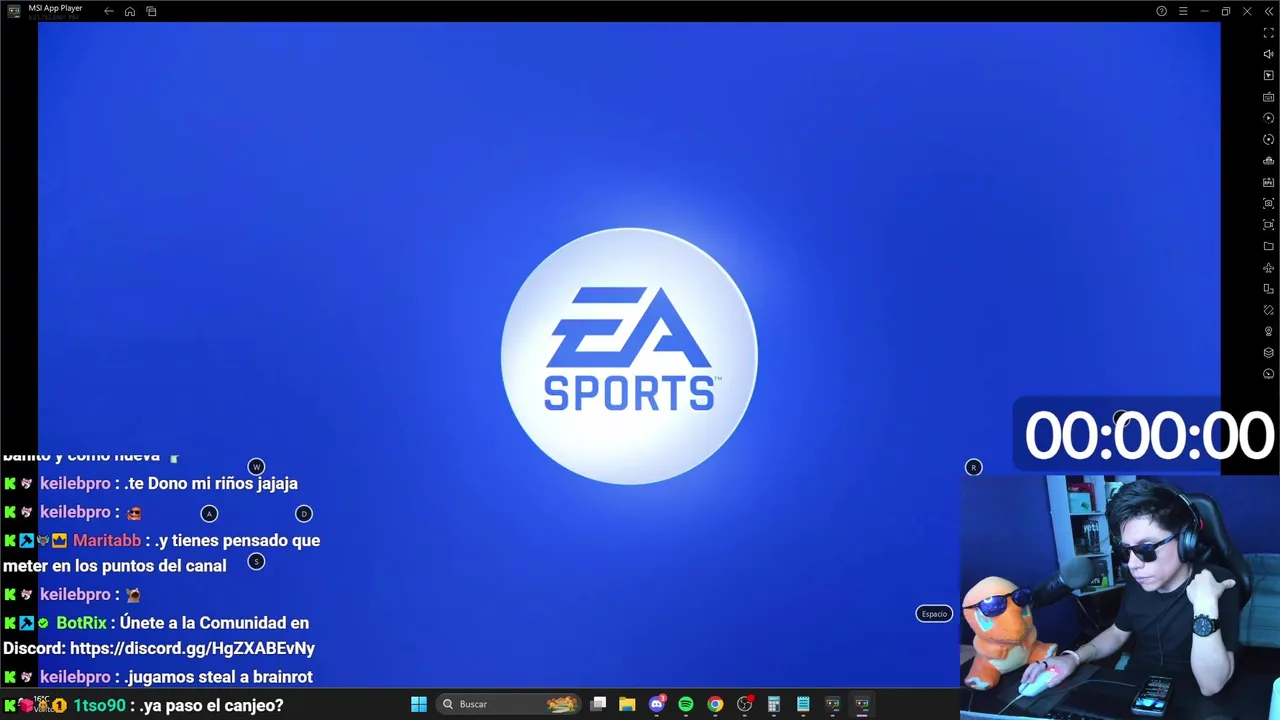Toggle cursor lock icon in sidebar
The width and height of the screenshot is (1280, 720).
tap(1269, 75)
